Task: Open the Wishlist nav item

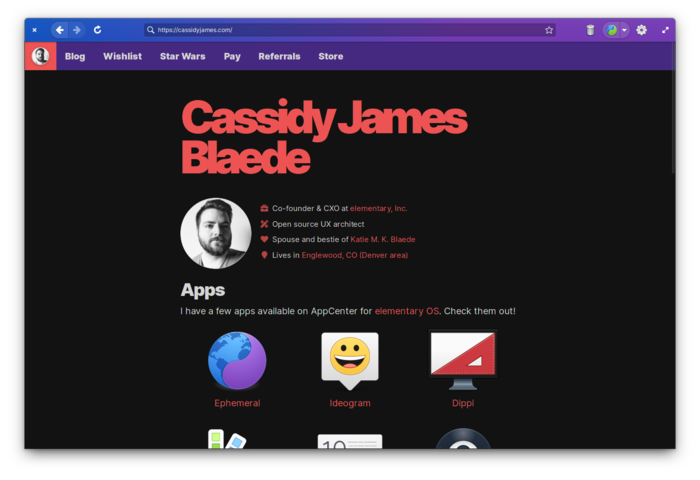Action: [122, 56]
